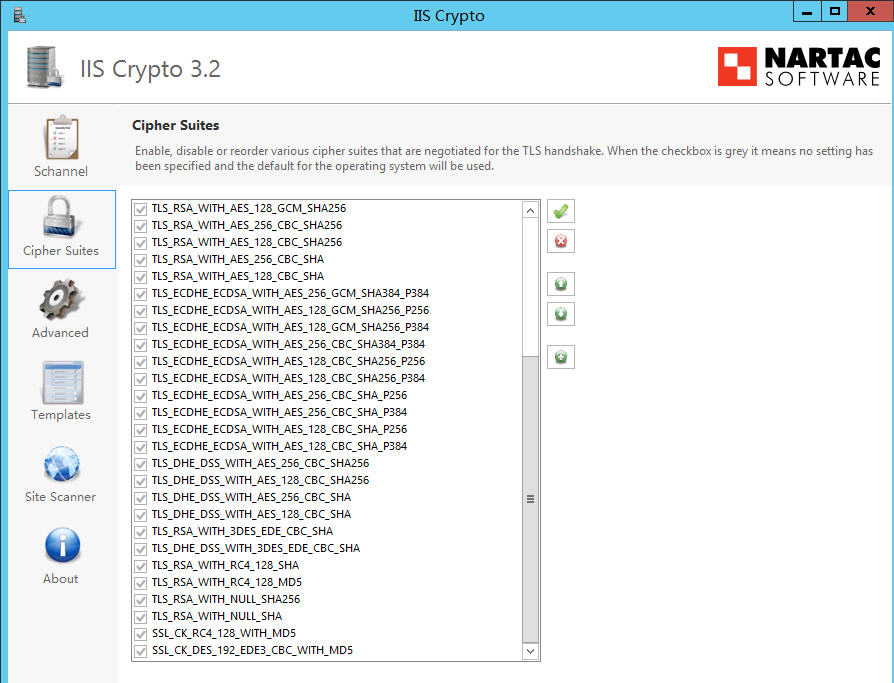Open the Templates section
Viewport: 894px width, 683px height.
[61, 391]
